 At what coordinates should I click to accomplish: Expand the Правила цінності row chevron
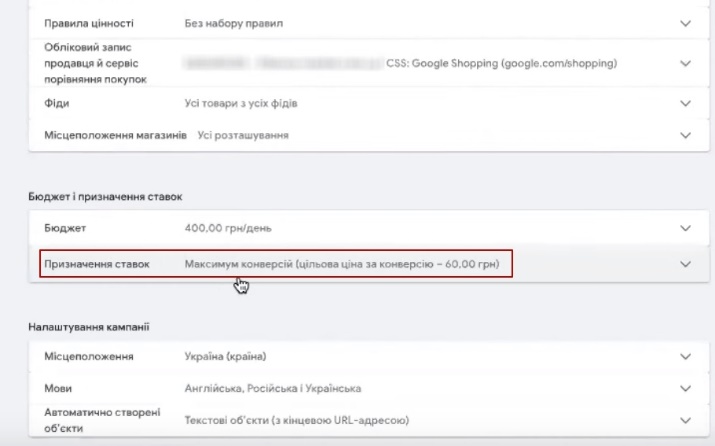tap(685, 23)
